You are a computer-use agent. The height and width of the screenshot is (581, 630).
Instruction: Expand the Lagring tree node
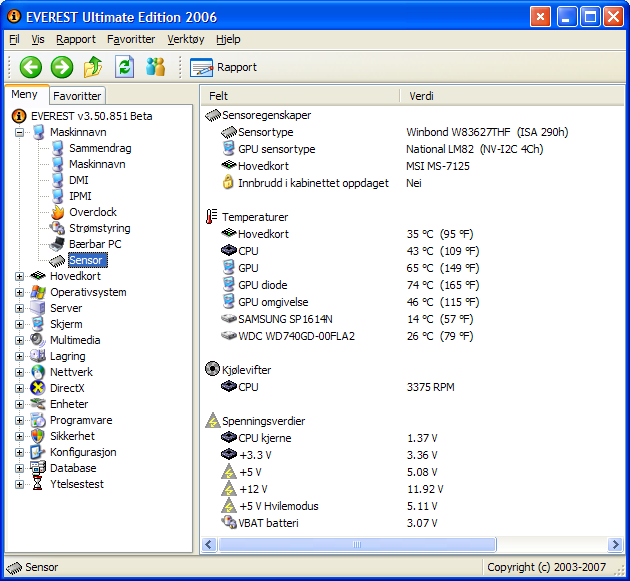(x=19, y=356)
